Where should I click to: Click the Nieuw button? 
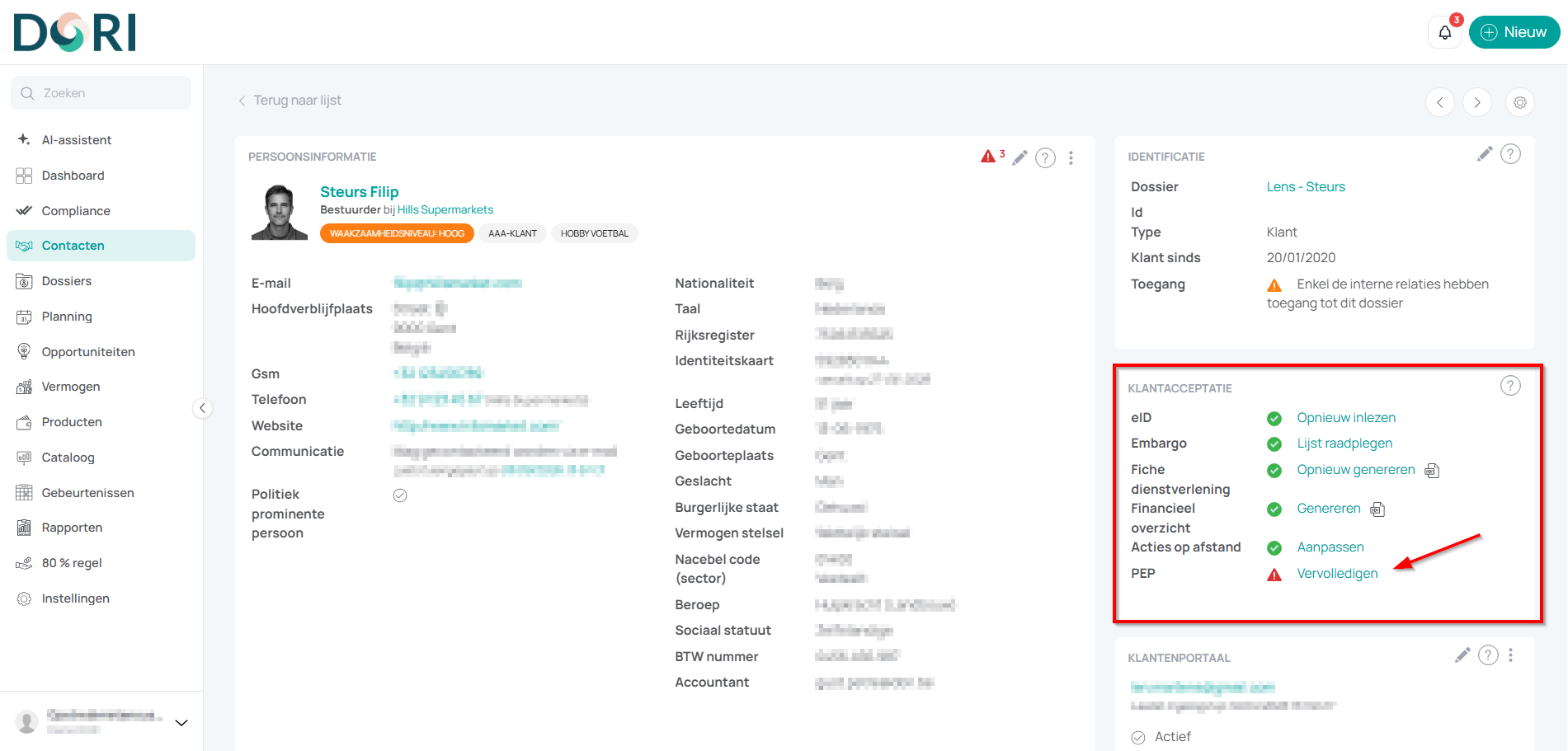pyautogui.click(x=1514, y=32)
